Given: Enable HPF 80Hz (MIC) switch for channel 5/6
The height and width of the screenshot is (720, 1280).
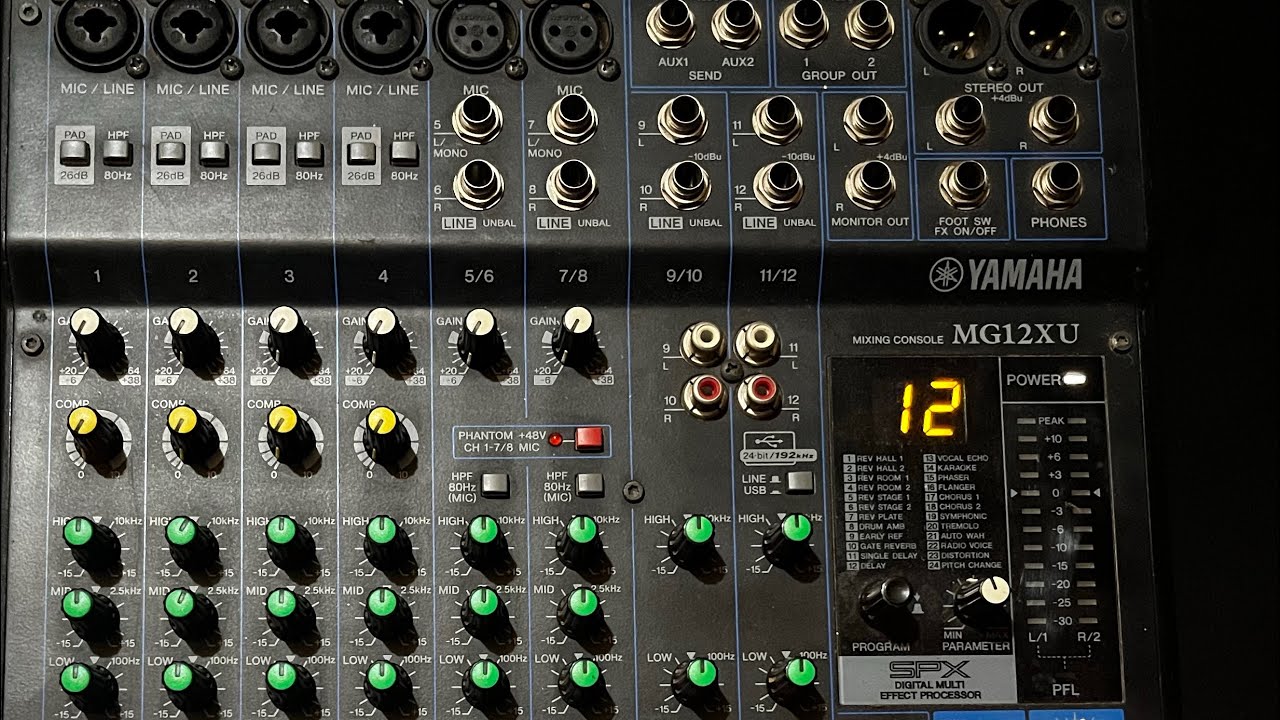Looking at the screenshot, I should (495, 485).
